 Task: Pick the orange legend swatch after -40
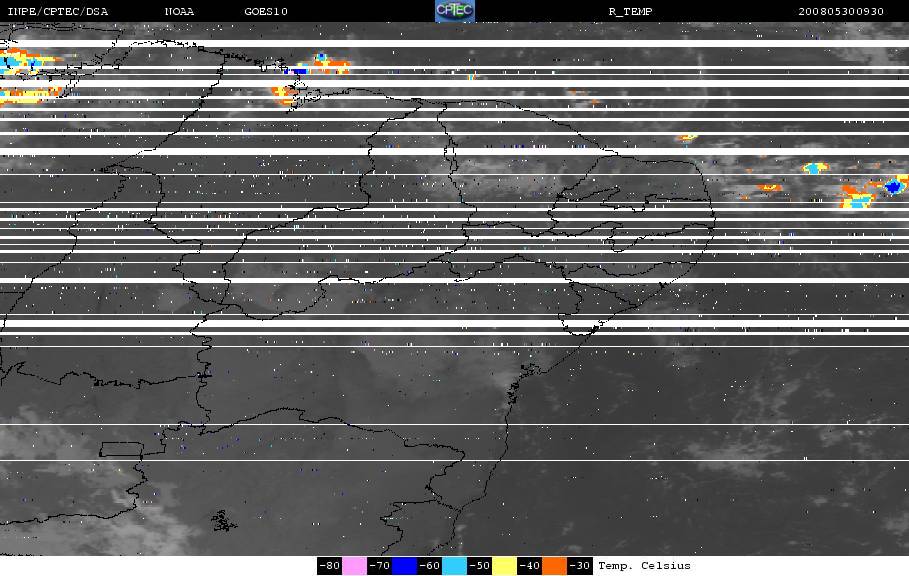click(x=554, y=566)
